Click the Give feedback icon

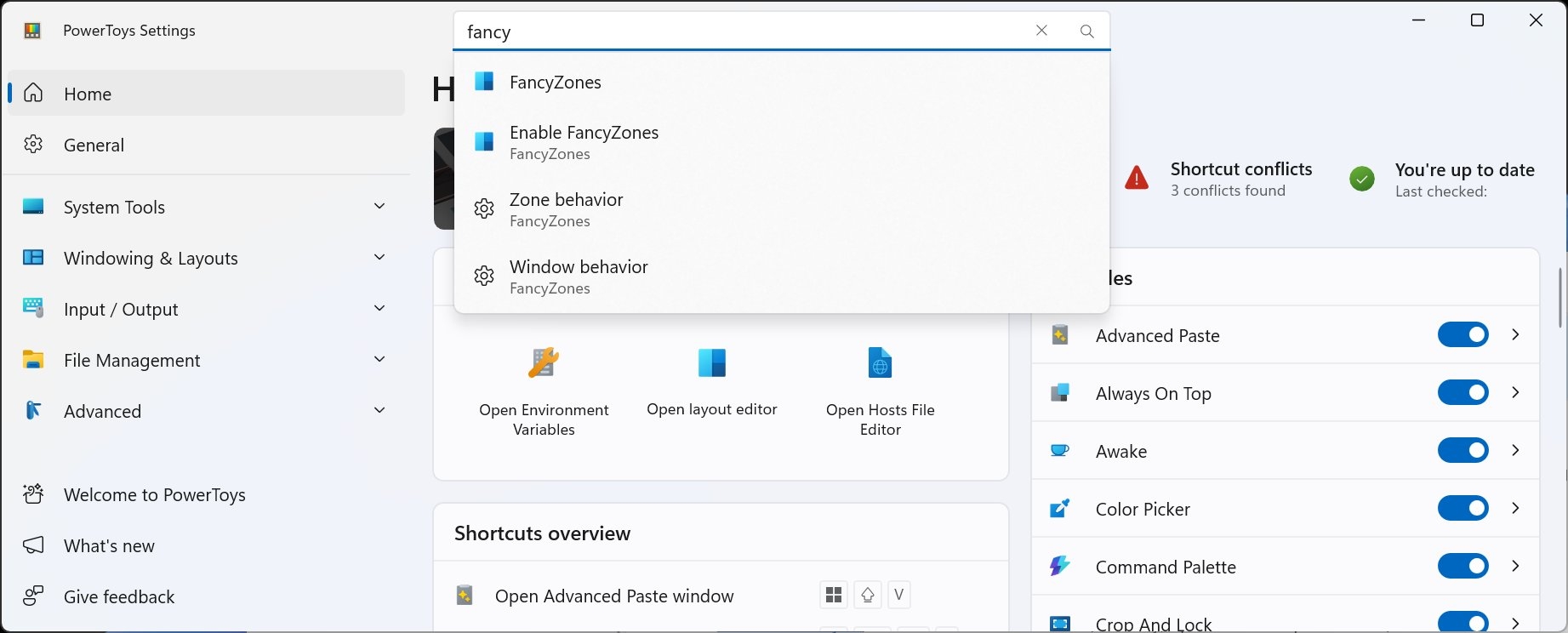point(33,596)
